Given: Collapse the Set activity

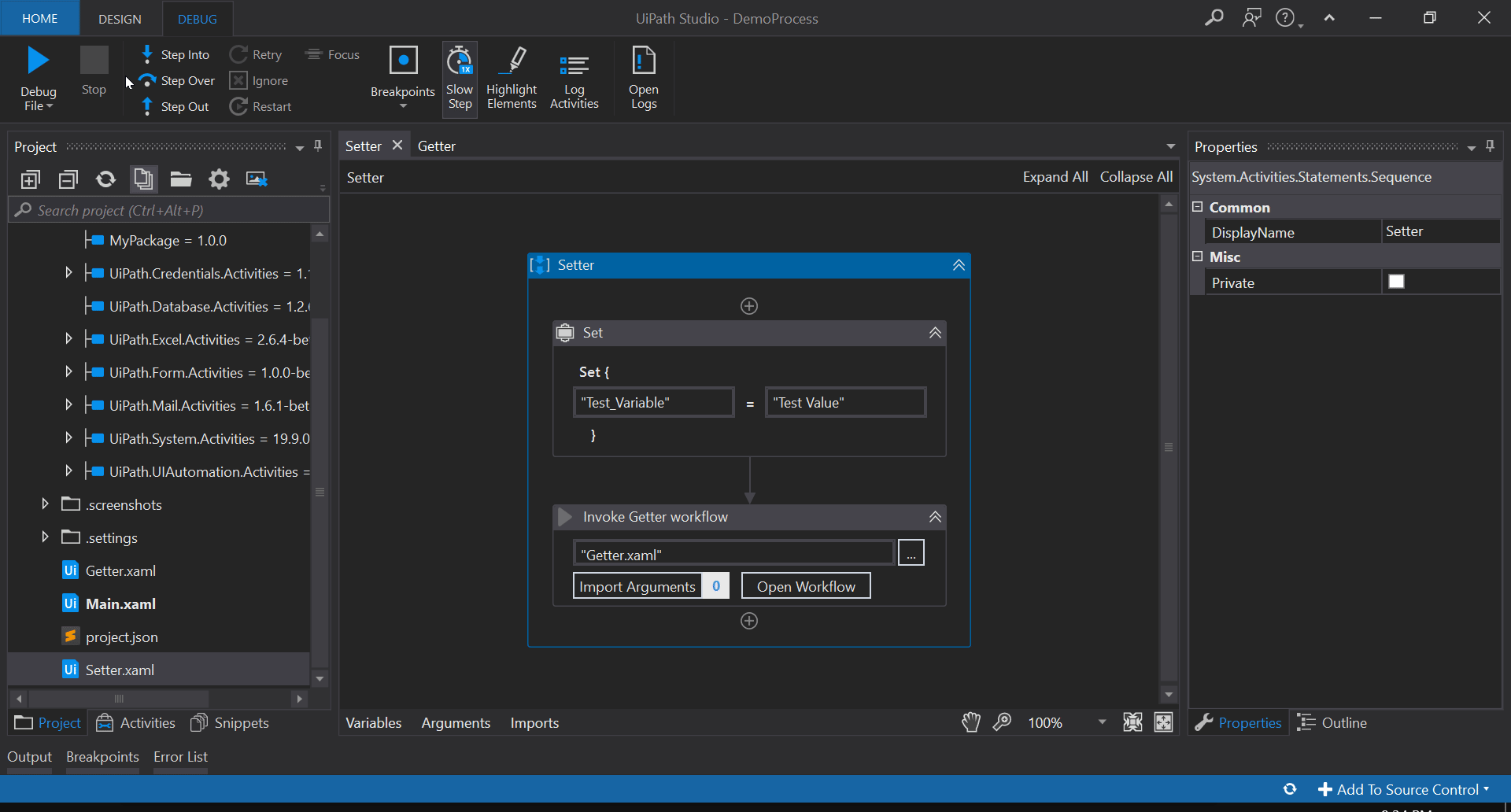Looking at the screenshot, I should coord(935,333).
